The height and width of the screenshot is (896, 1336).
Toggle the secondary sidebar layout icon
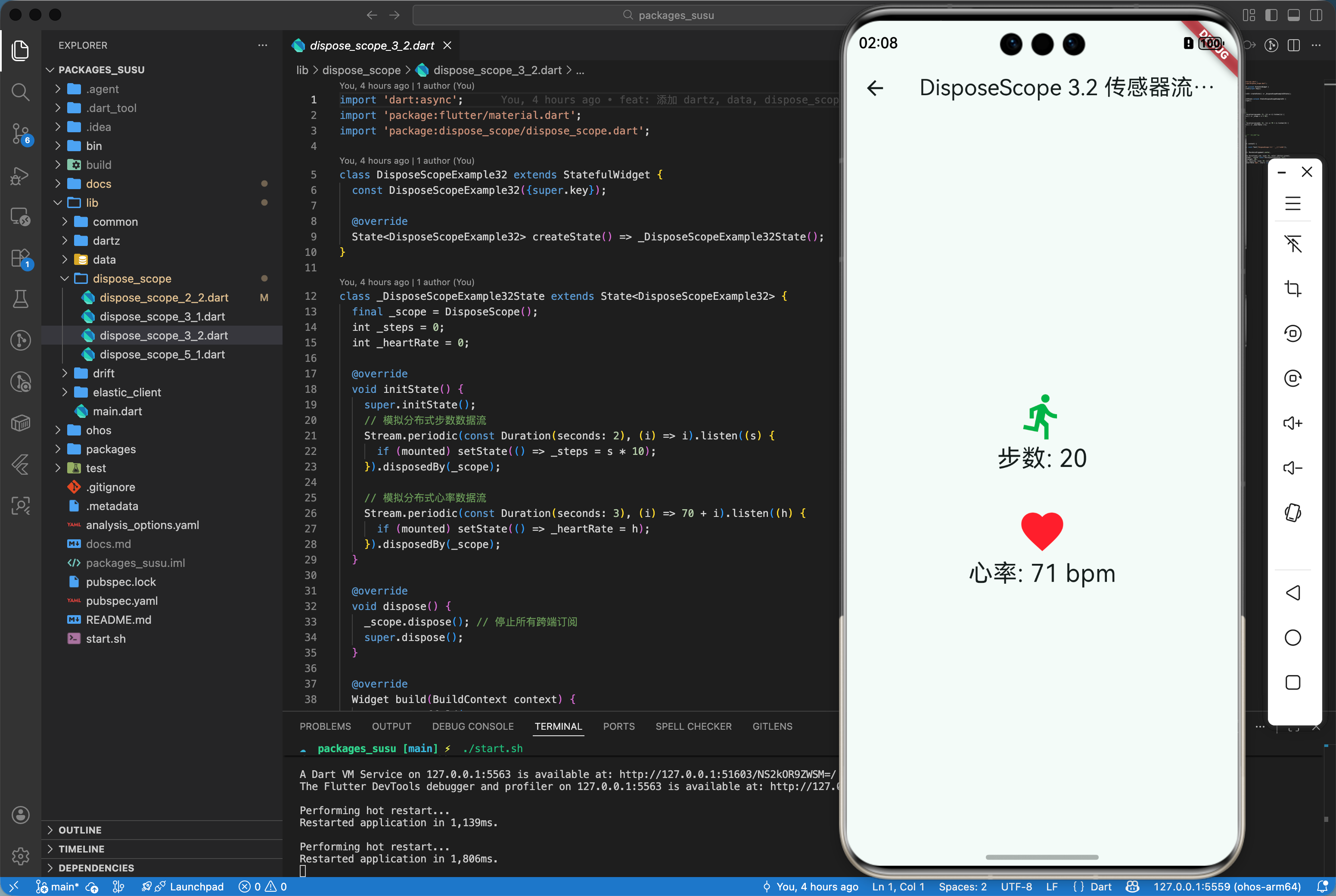click(1316, 16)
